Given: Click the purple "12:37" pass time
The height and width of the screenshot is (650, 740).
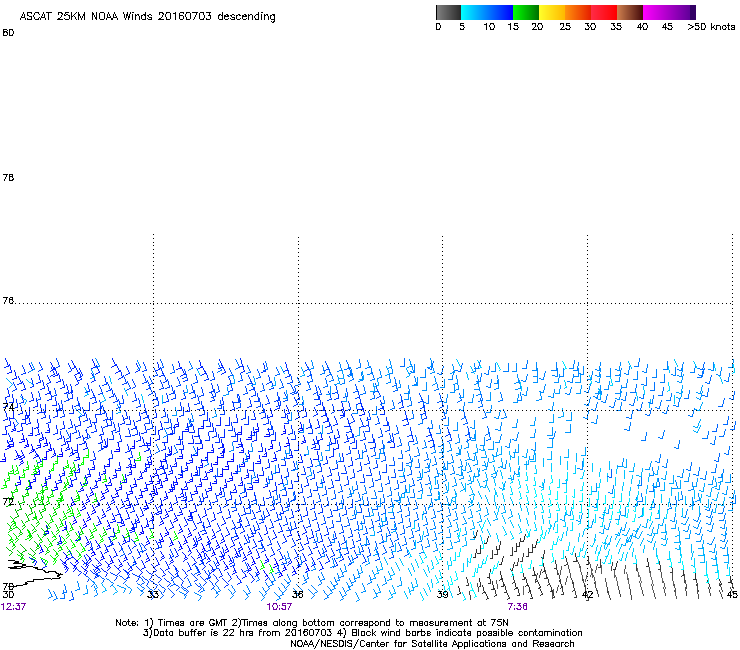Looking at the screenshot, I should coord(13,607).
